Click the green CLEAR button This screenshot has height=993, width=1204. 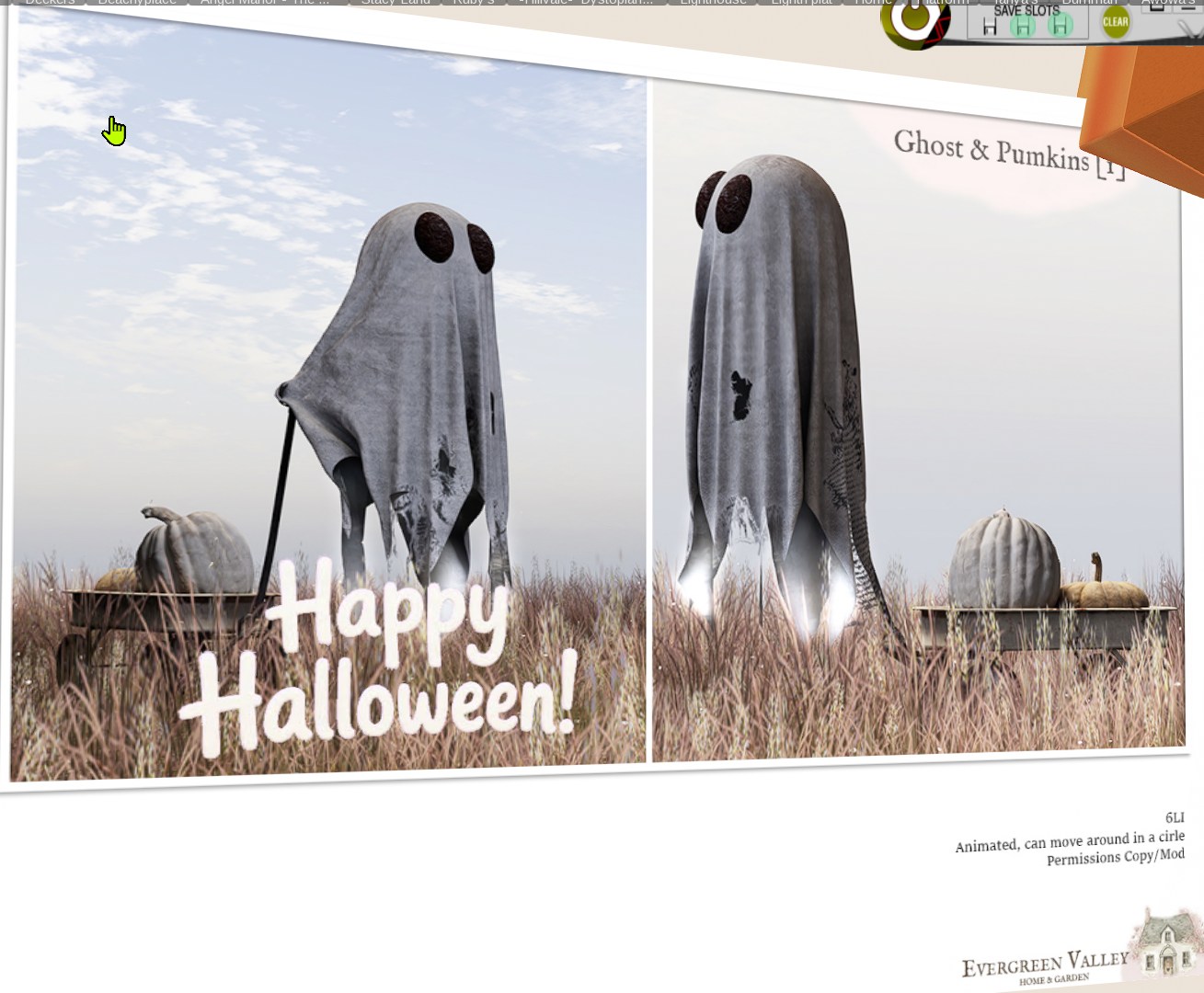[x=1116, y=21]
